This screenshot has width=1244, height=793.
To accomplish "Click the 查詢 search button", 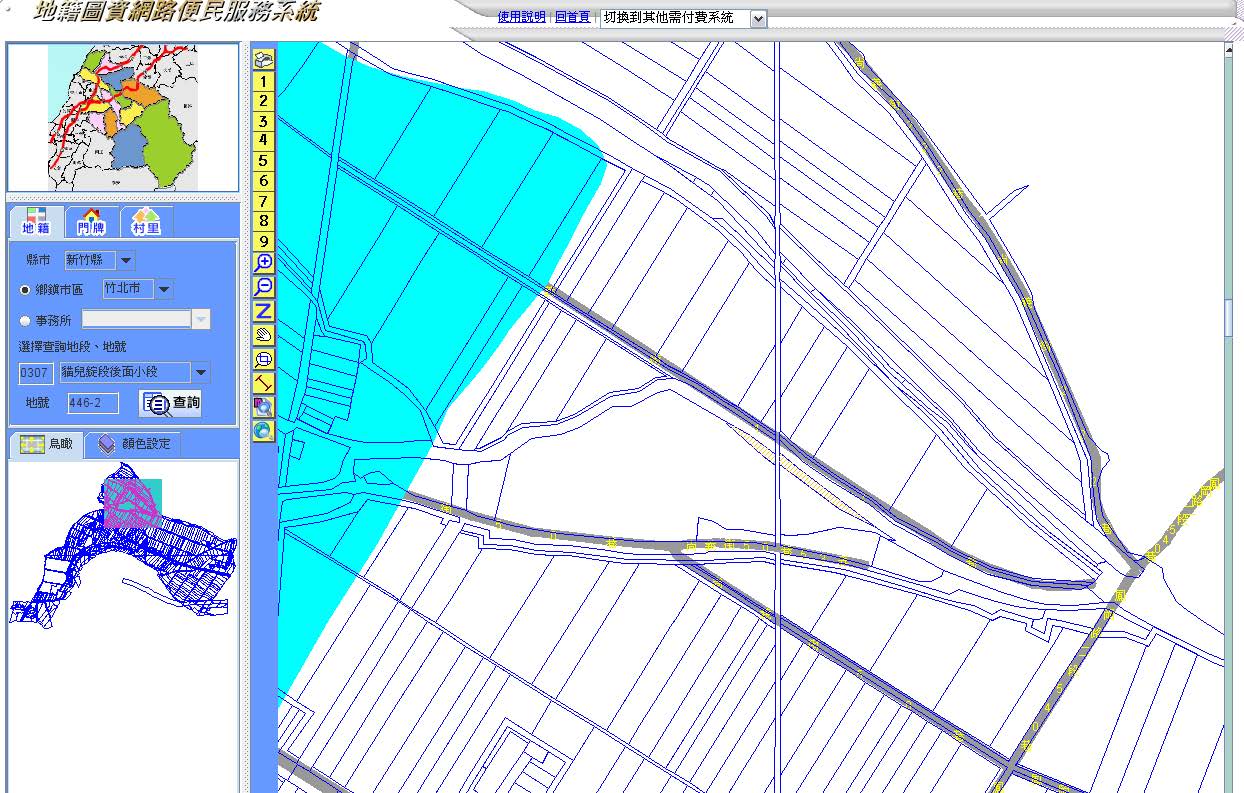I will click(x=171, y=403).
